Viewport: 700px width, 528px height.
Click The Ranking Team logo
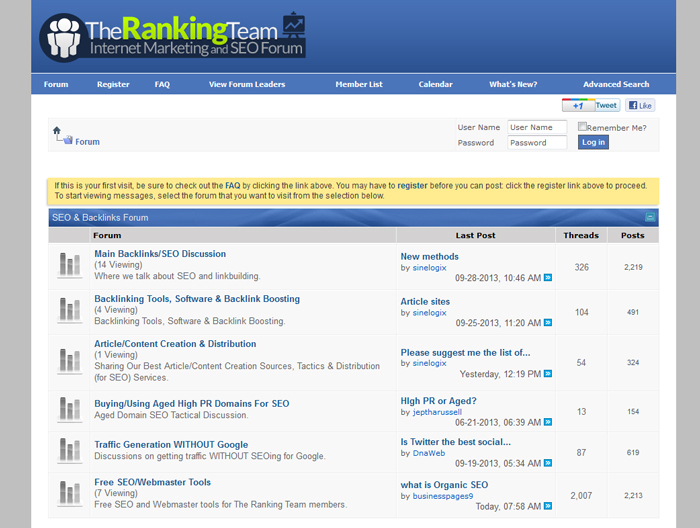coord(173,37)
